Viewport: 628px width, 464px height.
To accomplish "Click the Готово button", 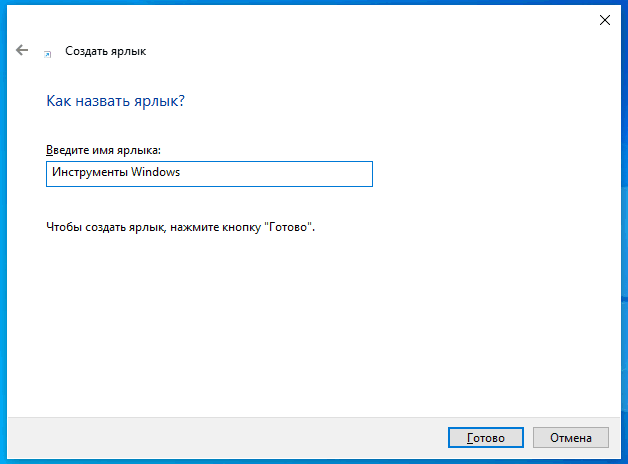I will 485,438.
